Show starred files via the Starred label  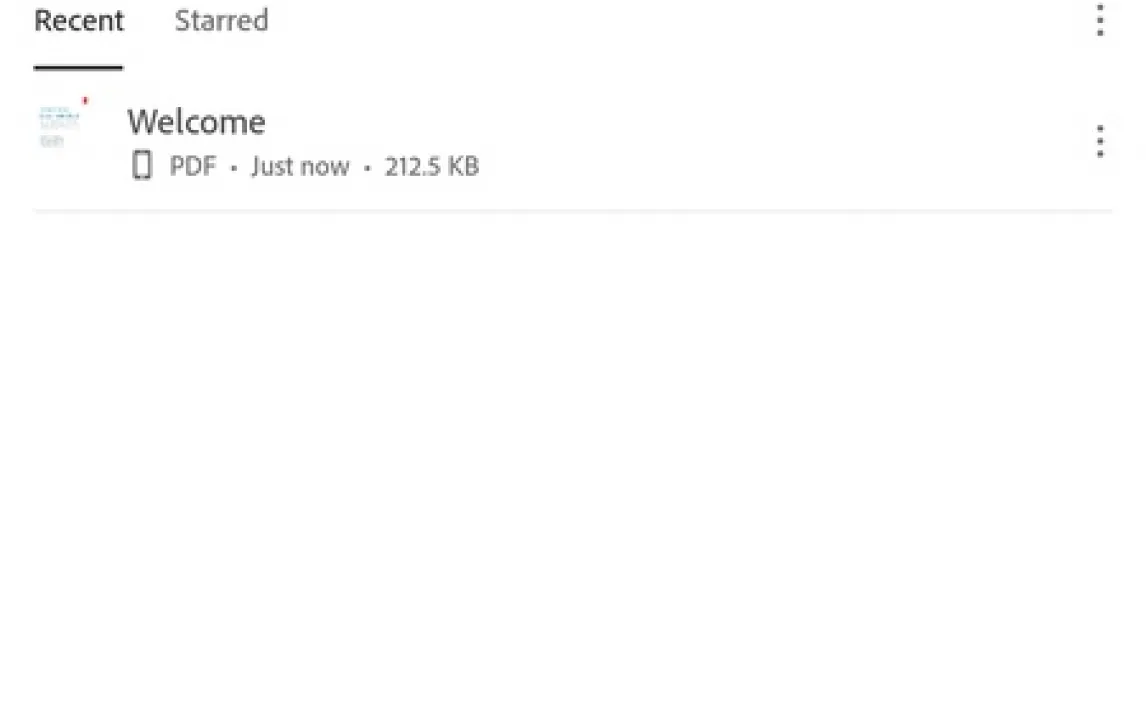coord(221,20)
